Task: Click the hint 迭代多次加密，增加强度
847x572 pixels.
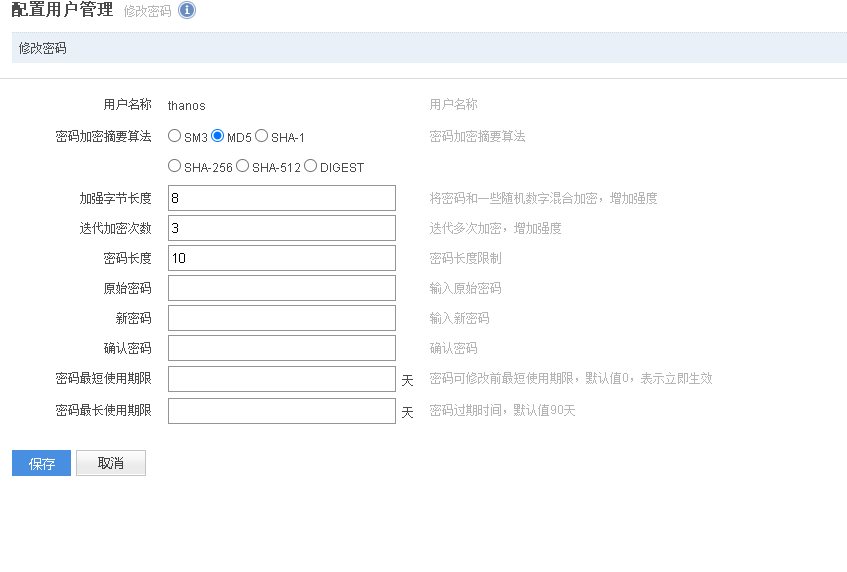Action: 495,228
